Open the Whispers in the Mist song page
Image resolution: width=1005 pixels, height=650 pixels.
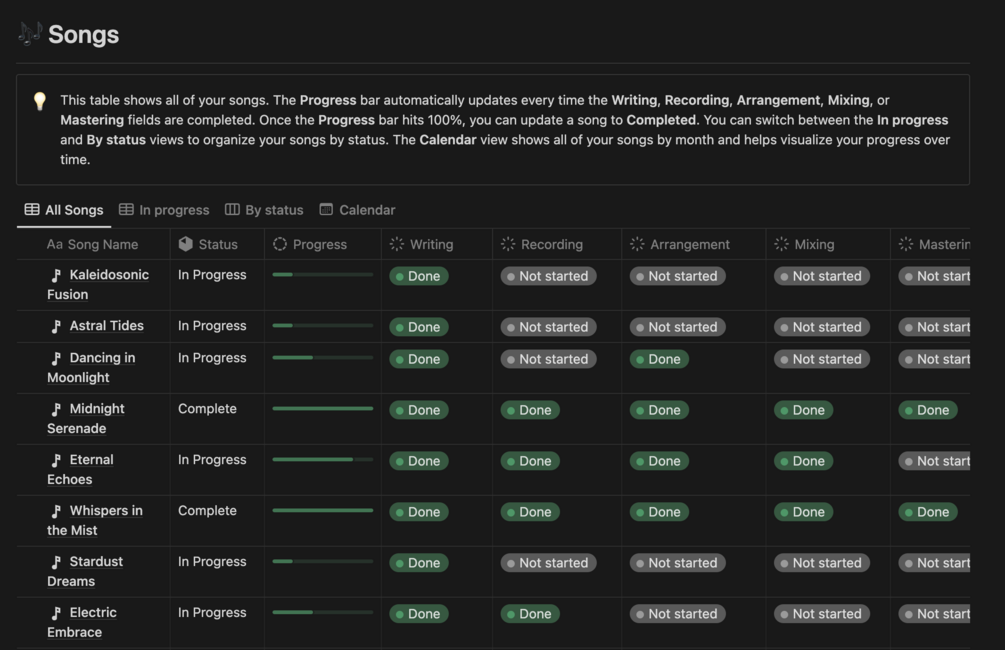[95, 521]
